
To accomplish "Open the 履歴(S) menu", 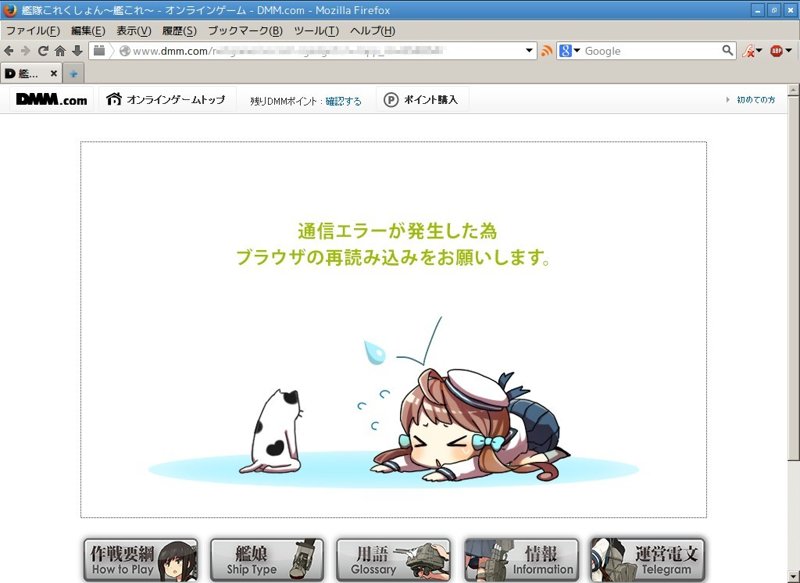I will [179, 31].
